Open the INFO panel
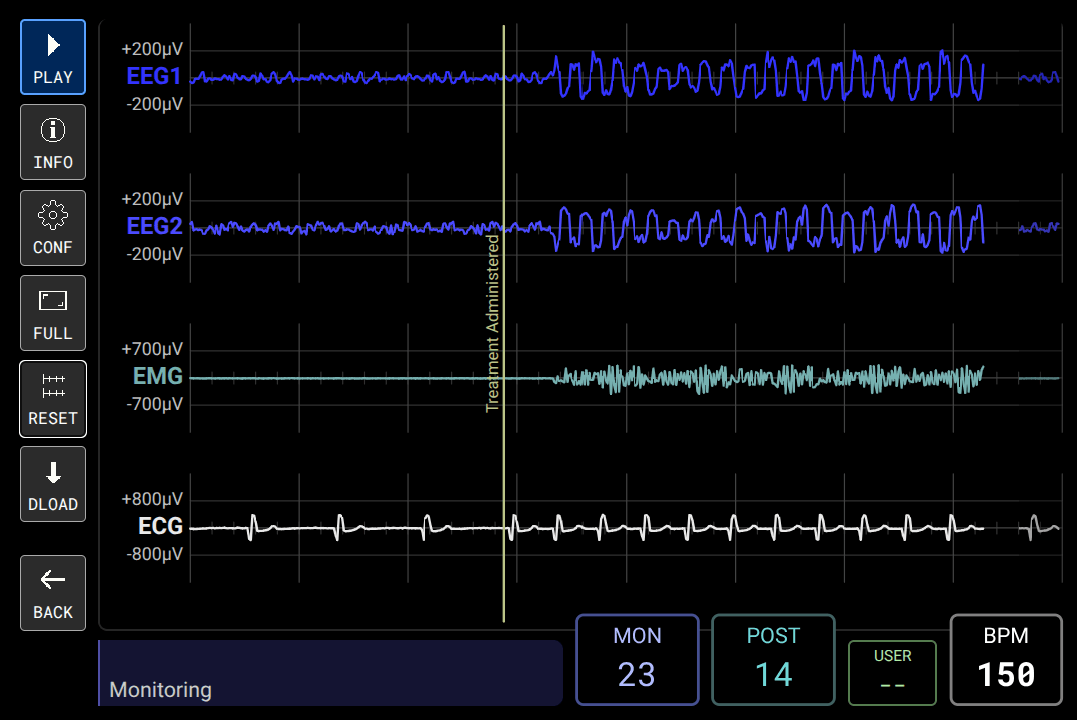Image resolution: width=1077 pixels, height=720 pixels. pyautogui.click(x=53, y=142)
